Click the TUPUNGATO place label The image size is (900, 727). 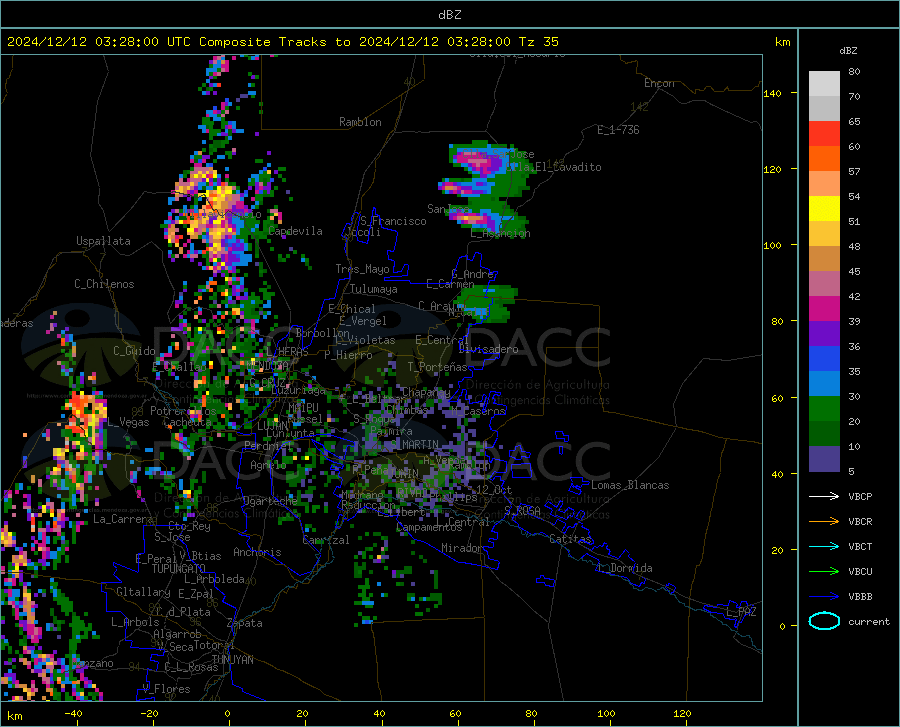[x=179, y=569]
